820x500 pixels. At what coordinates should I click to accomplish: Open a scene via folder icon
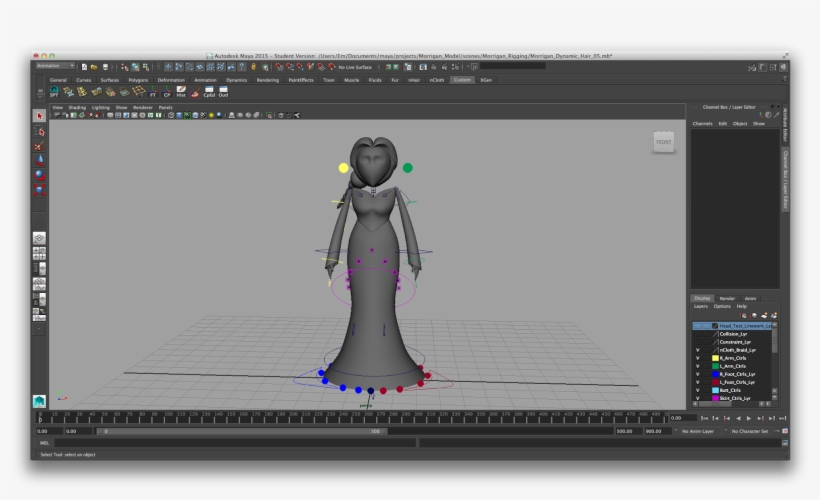[94, 67]
